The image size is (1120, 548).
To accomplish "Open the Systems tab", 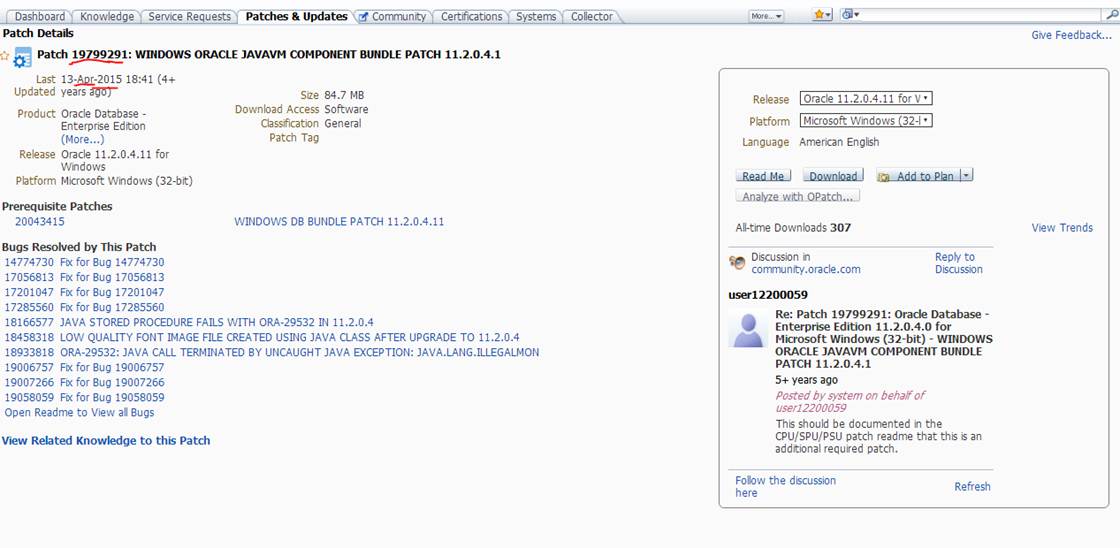I will pos(536,16).
